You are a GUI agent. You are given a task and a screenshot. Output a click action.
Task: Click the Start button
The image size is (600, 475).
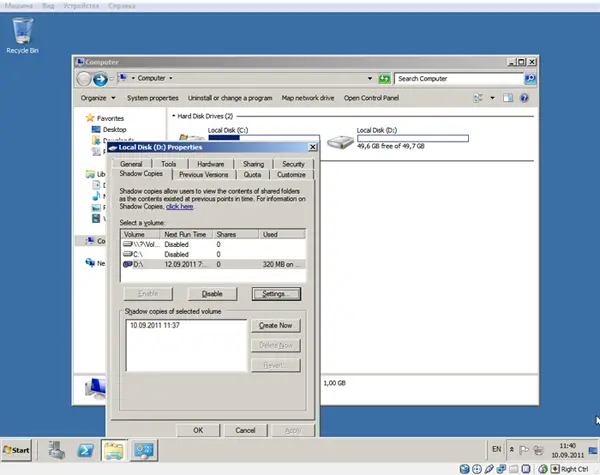click(16, 450)
